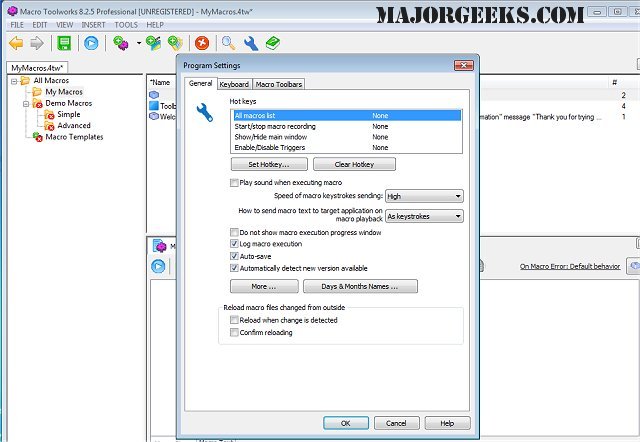
Task: Open Speed of macro keystrokes sending dropdown
Action: [424, 196]
